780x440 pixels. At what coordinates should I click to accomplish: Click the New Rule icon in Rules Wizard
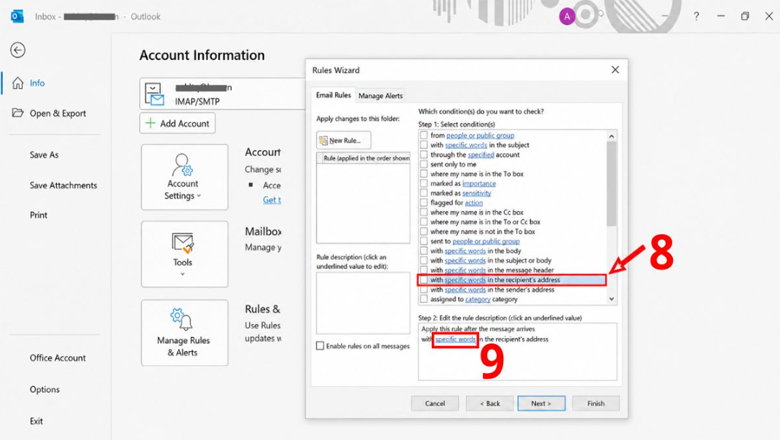click(x=323, y=141)
